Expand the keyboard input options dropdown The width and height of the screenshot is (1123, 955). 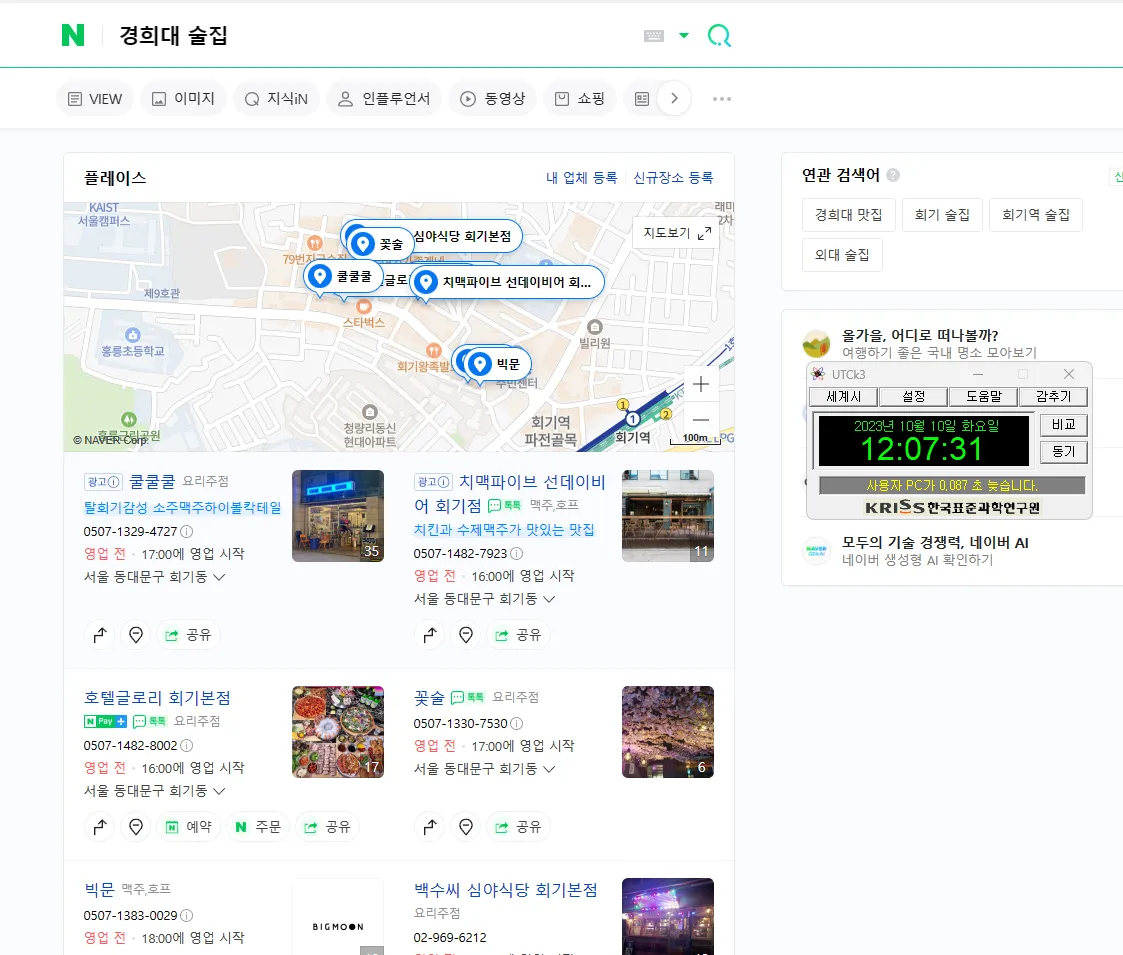click(685, 35)
